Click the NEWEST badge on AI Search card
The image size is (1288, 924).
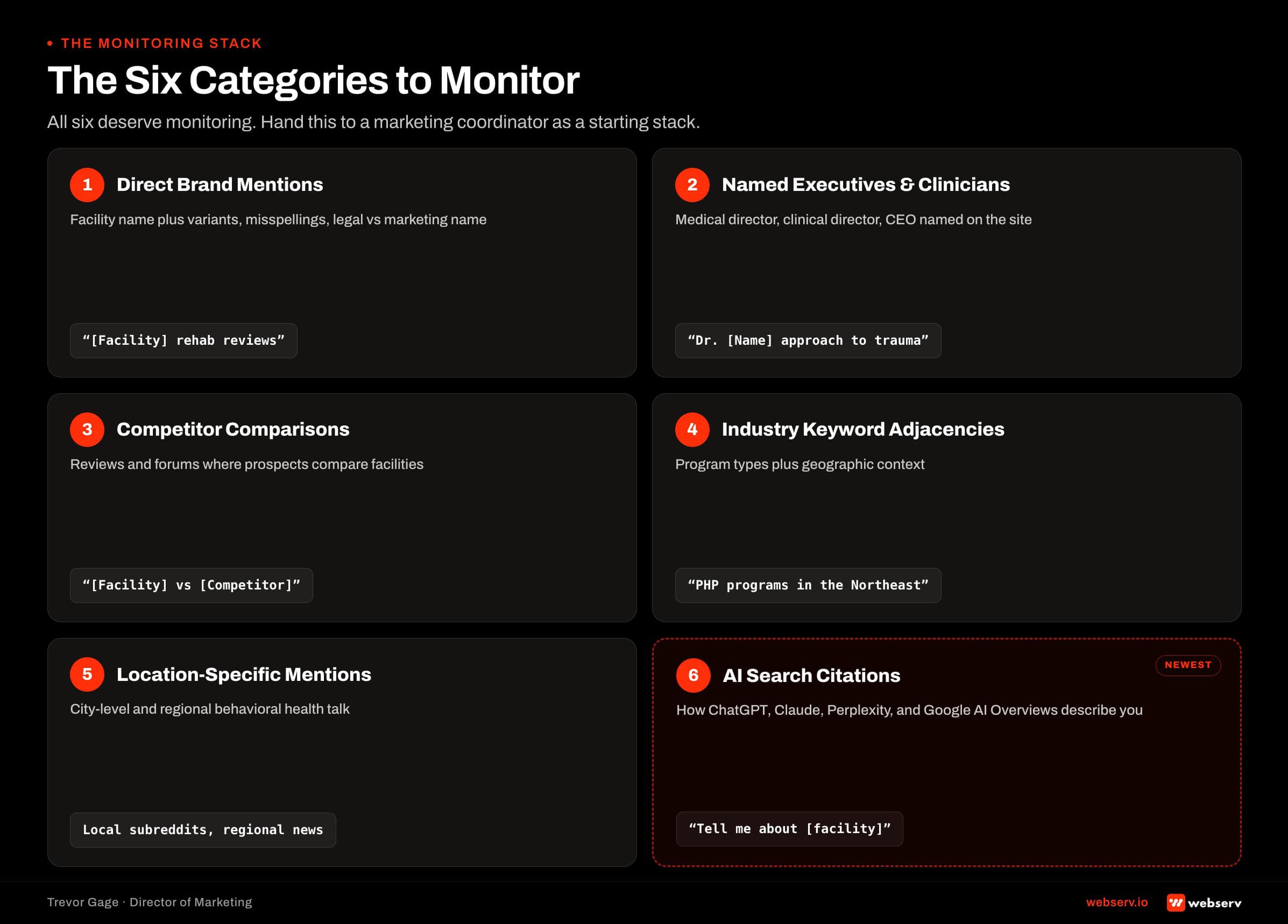point(1188,665)
